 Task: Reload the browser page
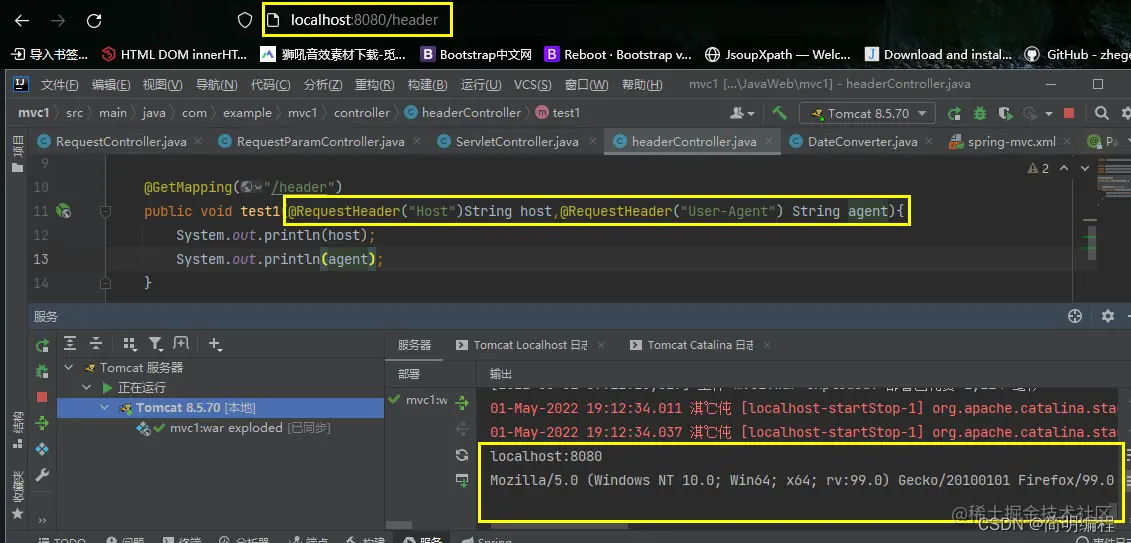(94, 20)
